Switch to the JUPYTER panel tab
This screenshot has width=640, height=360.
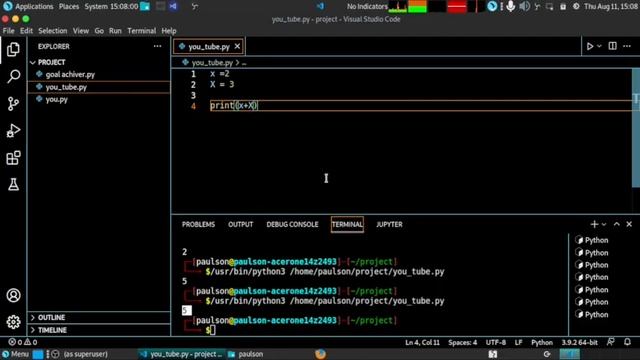pos(389,224)
